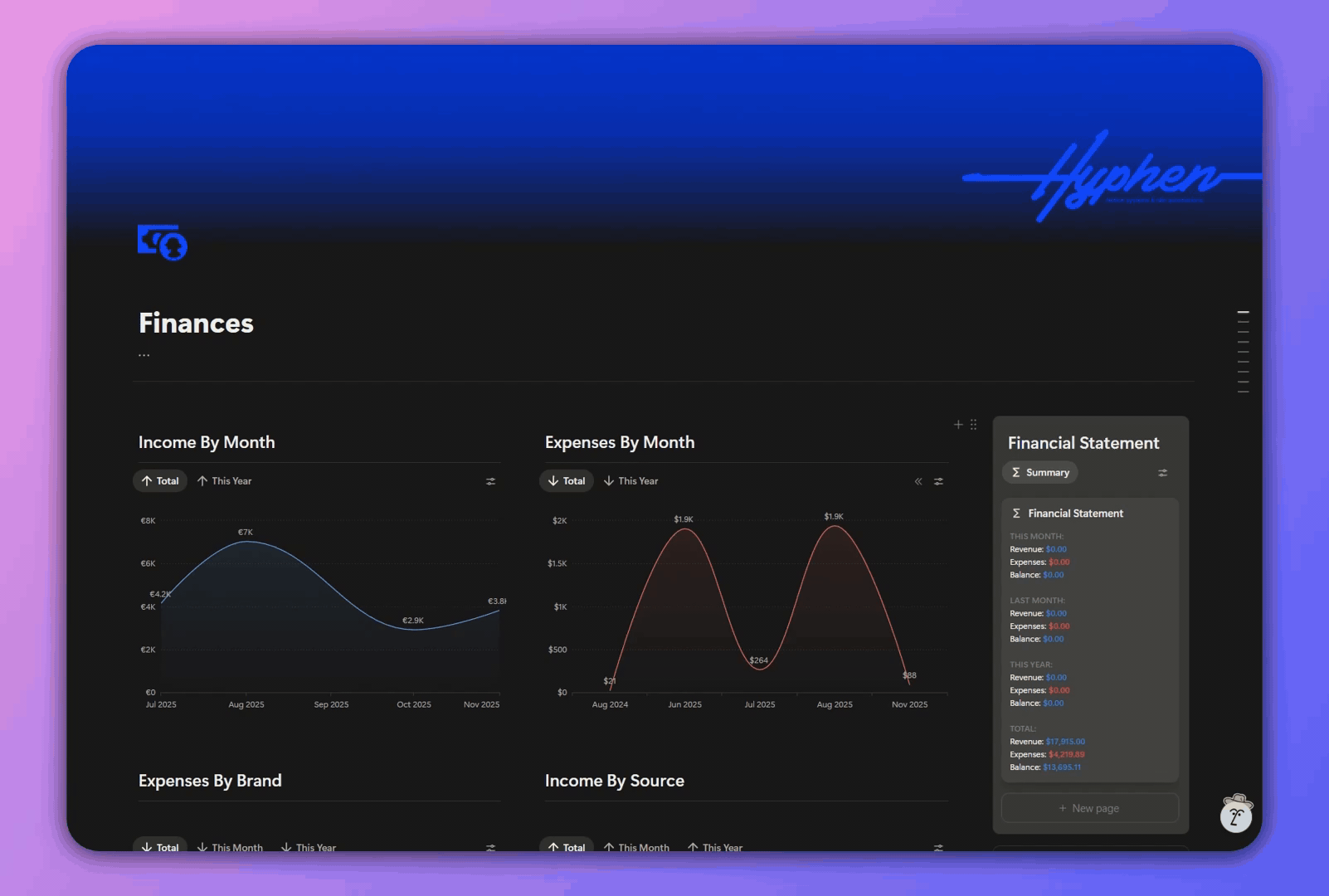Click the table of contents outline bars
The height and width of the screenshot is (896, 1329).
pos(1243,352)
